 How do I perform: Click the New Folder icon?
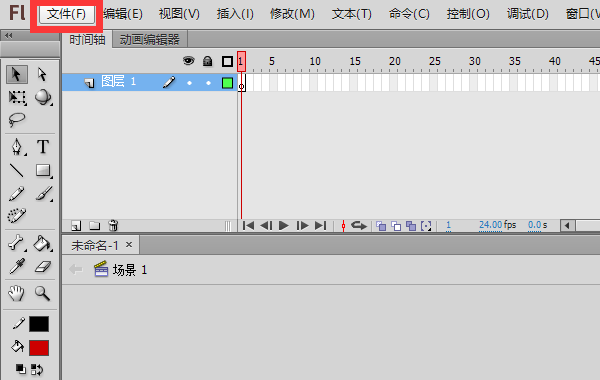click(x=95, y=226)
